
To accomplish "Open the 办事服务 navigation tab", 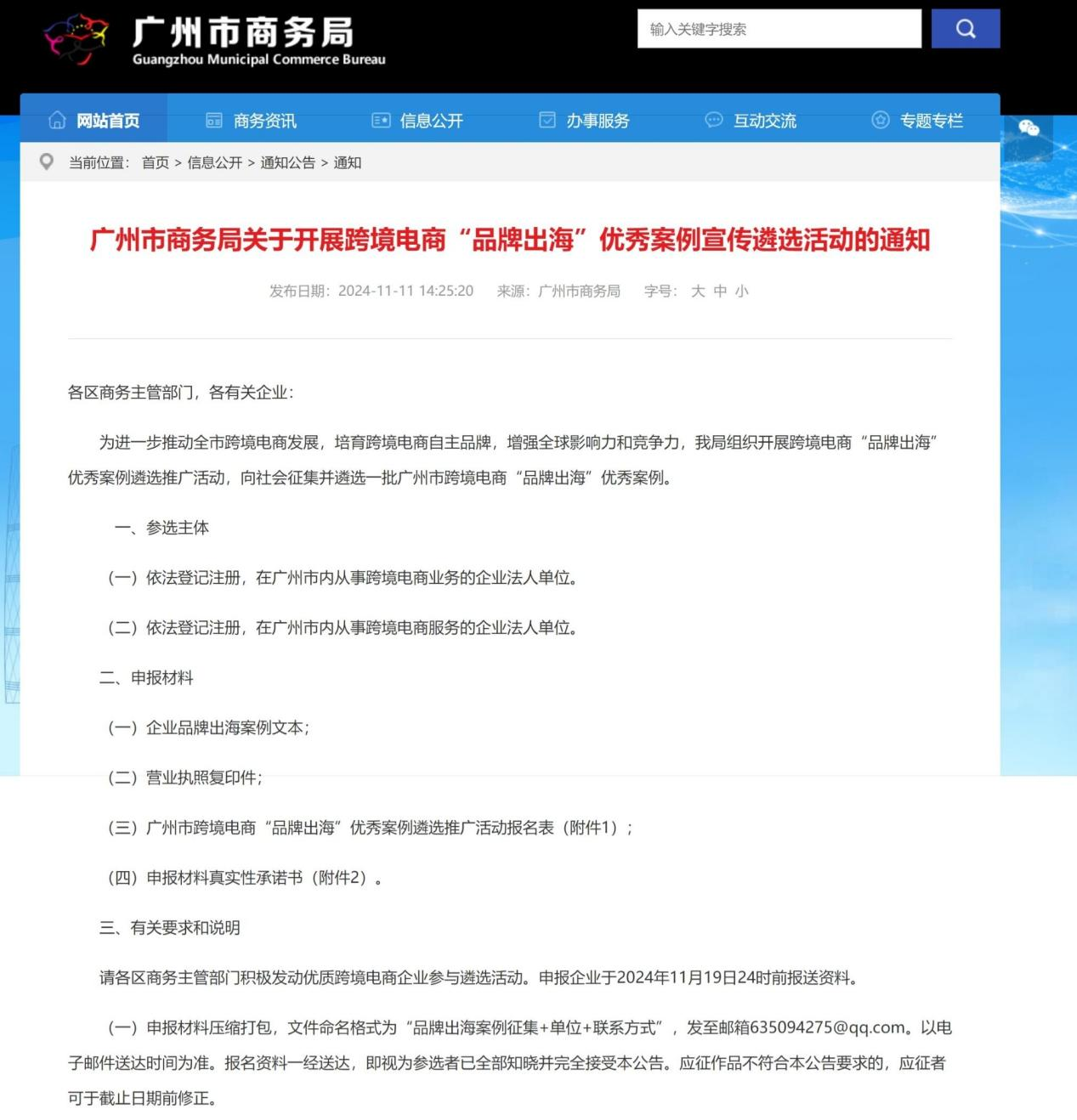I will click(584, 121).
